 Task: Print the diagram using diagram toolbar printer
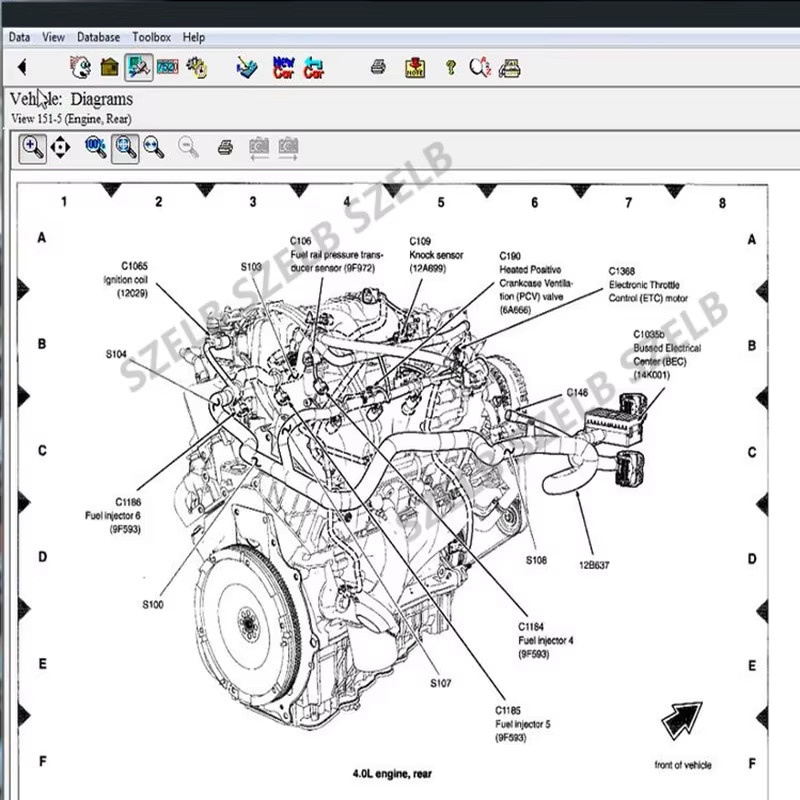tap(225, 147)
